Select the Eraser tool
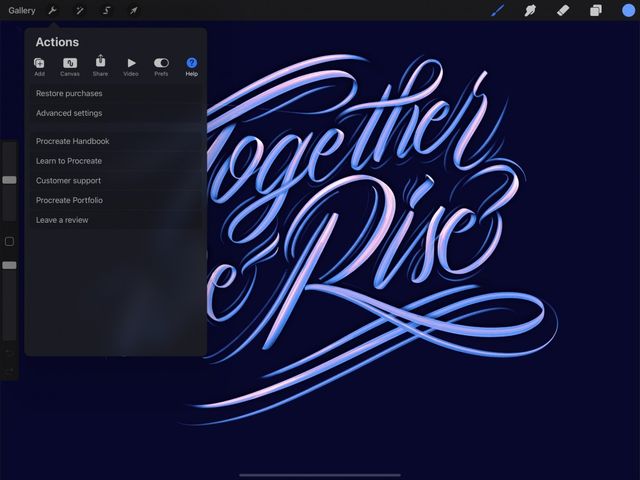Screen dimensions: 640x480 pos(562,10)
